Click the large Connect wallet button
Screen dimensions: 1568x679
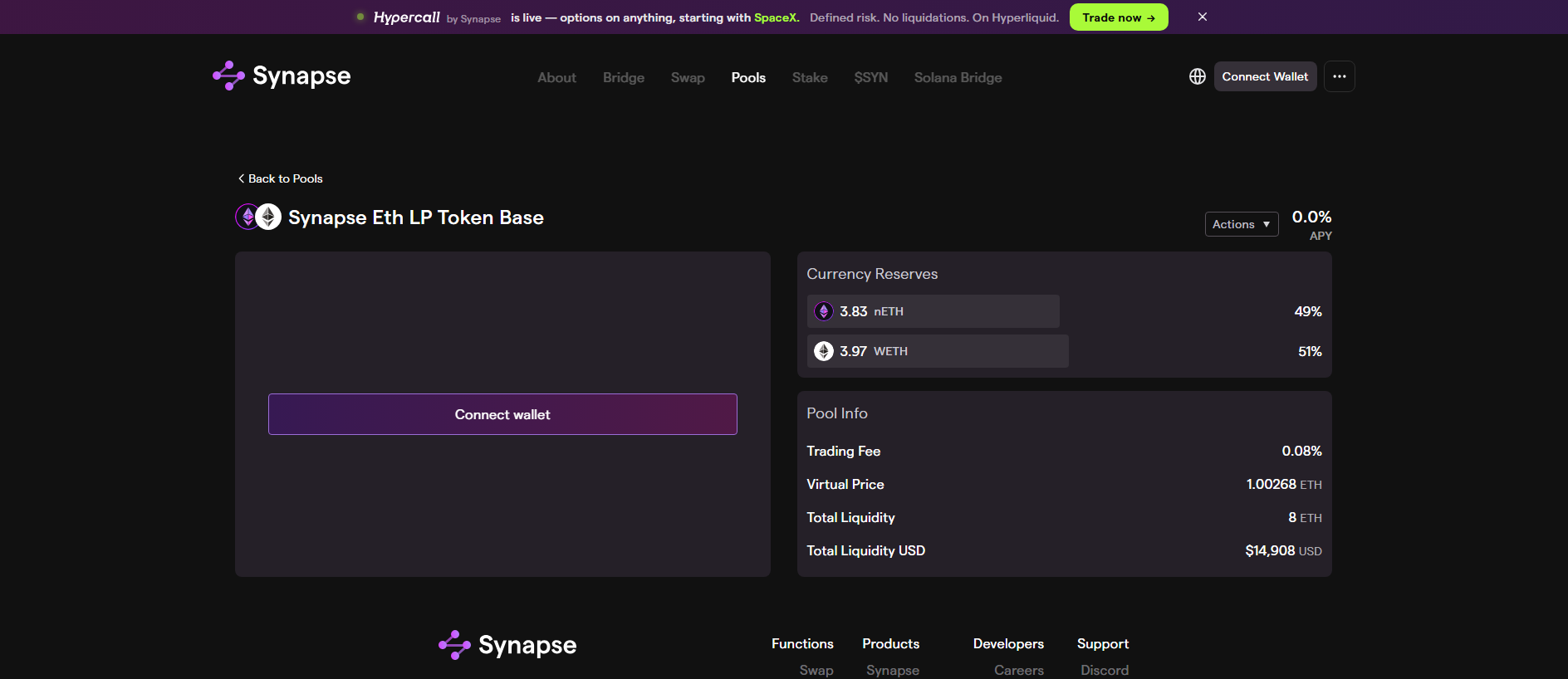(x=502, y=414)
